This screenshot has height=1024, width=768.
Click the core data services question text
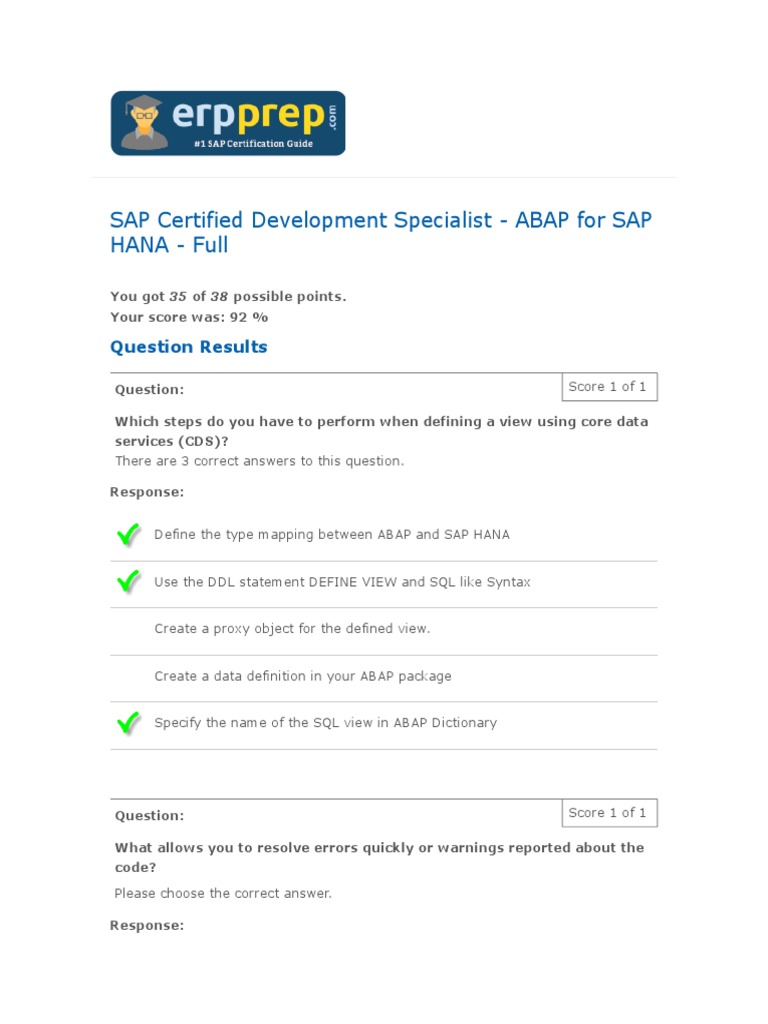coord(380,431)
